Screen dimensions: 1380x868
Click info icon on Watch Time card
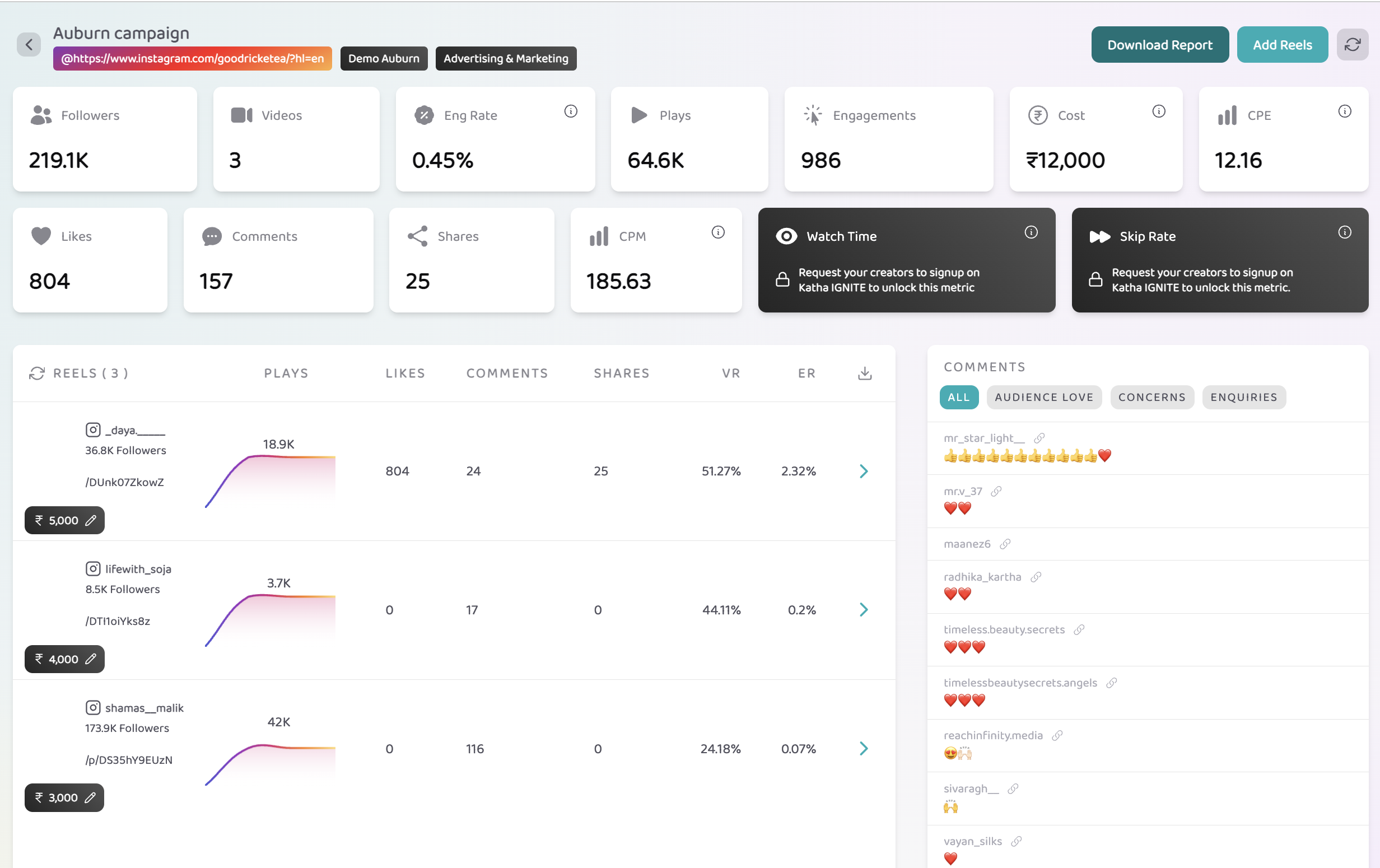1031,232
